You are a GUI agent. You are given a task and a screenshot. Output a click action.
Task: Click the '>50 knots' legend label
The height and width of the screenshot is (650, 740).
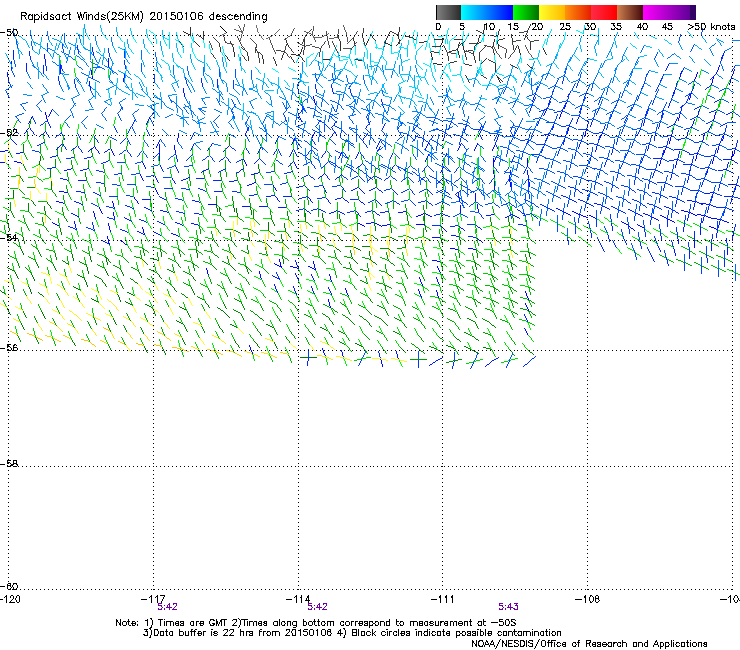tap(711, 27)
